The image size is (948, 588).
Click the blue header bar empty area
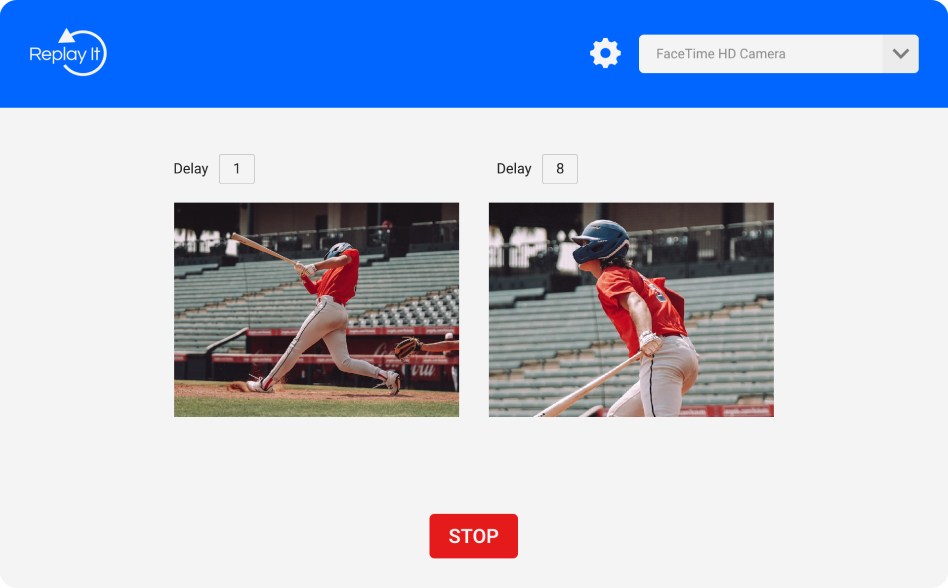pos(350,54)
